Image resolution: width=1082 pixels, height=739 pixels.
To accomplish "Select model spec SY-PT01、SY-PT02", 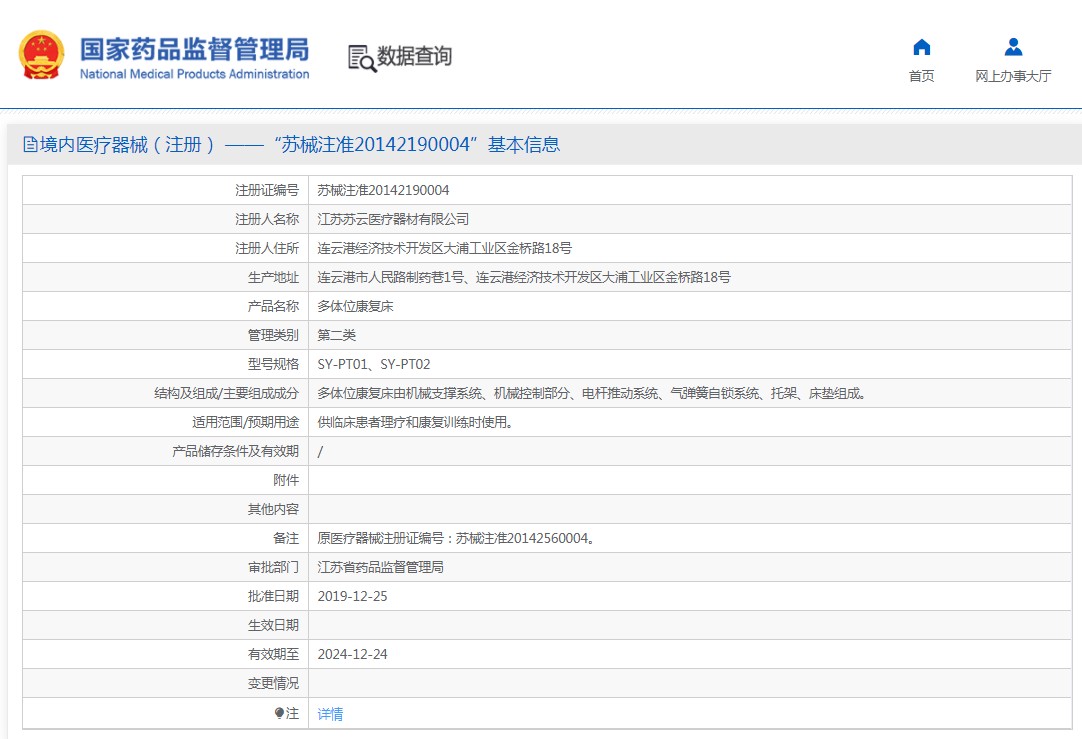I will 373,364.
